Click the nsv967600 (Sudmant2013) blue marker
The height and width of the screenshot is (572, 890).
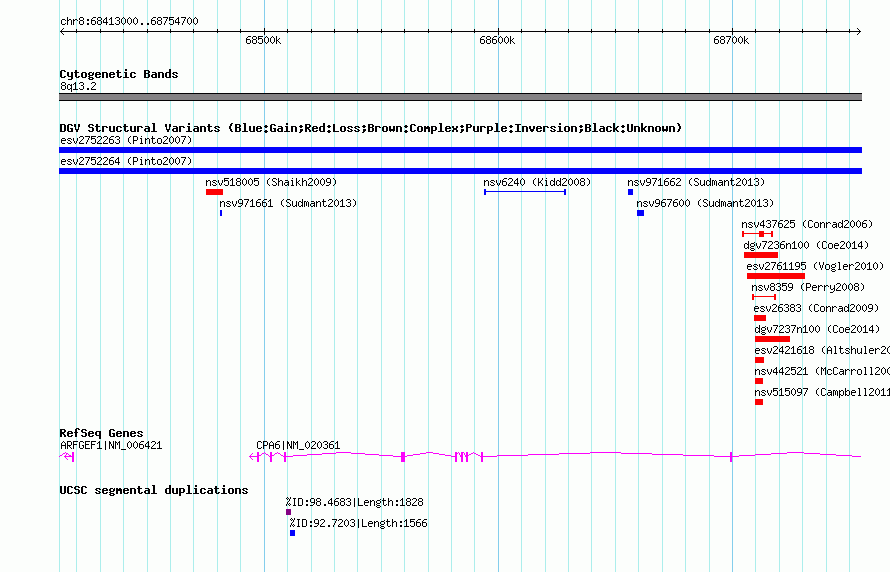coord(640,213)
